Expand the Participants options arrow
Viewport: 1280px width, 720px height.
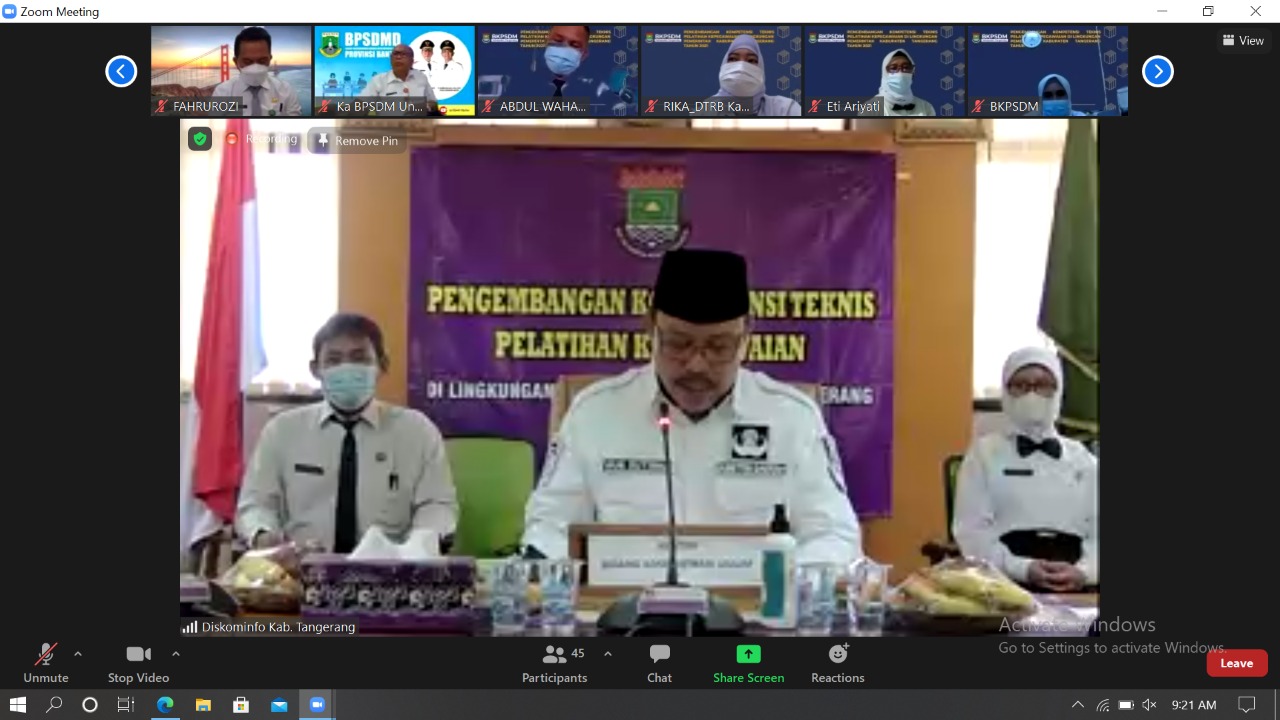607,654
